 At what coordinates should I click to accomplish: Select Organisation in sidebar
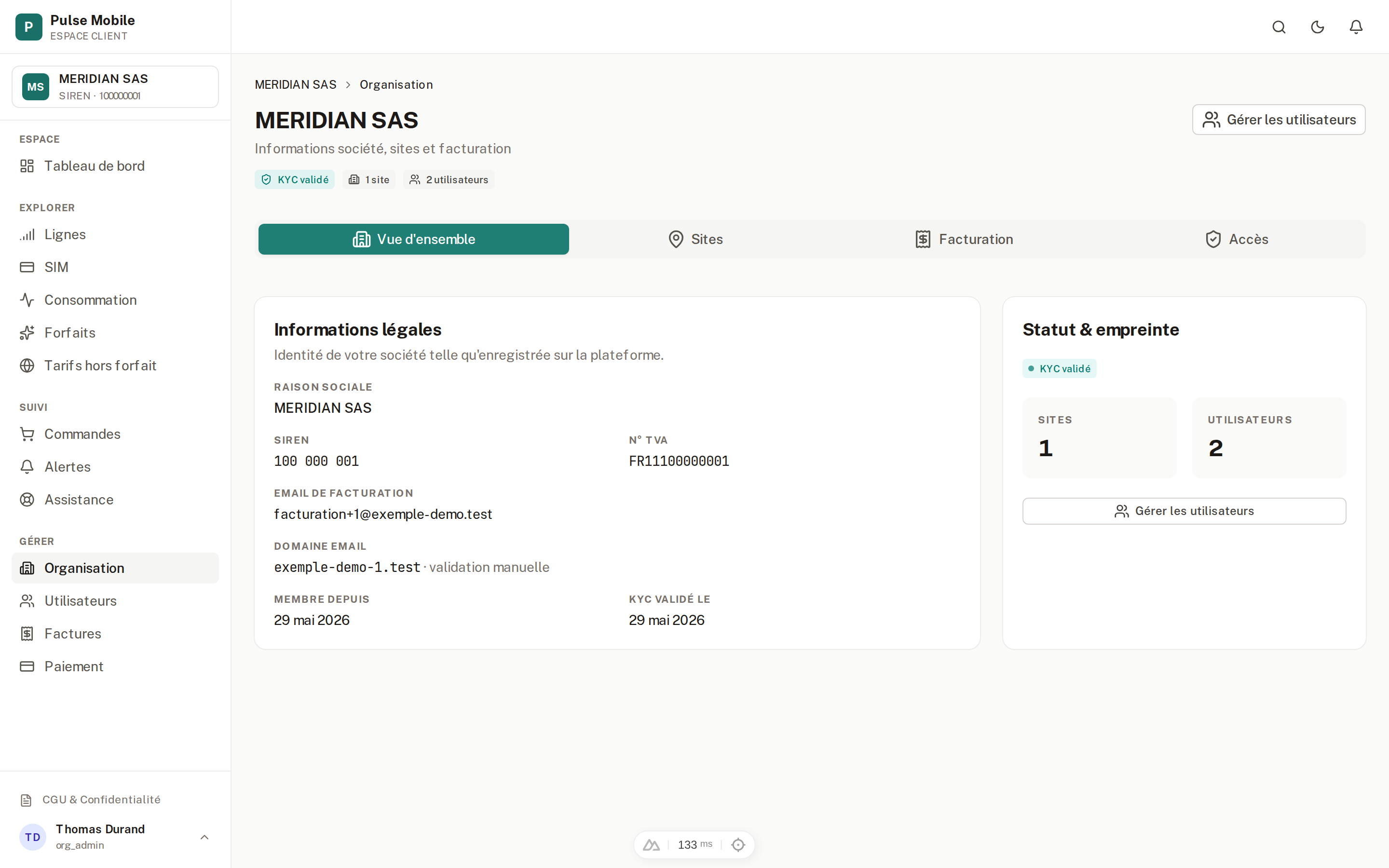pyautogui.click(x=115, y=568)
